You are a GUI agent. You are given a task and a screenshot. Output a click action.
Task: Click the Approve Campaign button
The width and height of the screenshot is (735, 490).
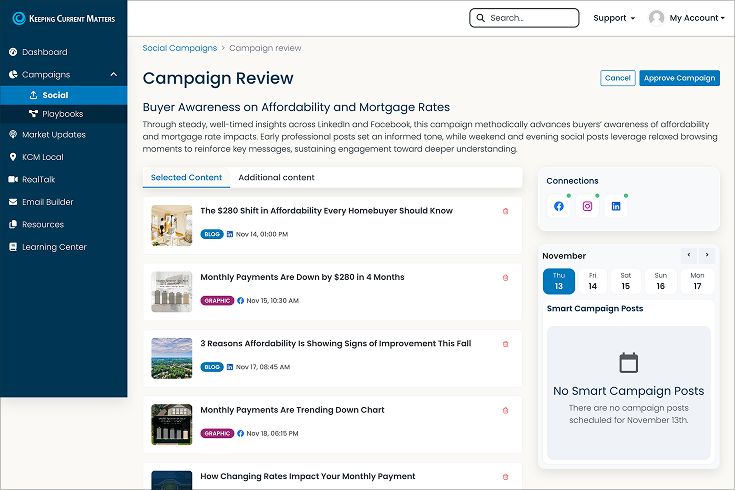(x=679, y=78)
